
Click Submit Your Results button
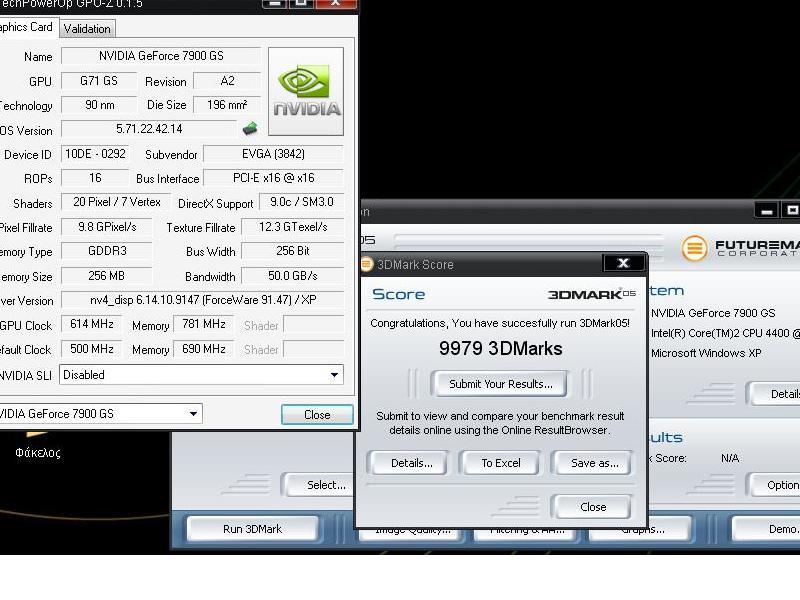point(500,384)
